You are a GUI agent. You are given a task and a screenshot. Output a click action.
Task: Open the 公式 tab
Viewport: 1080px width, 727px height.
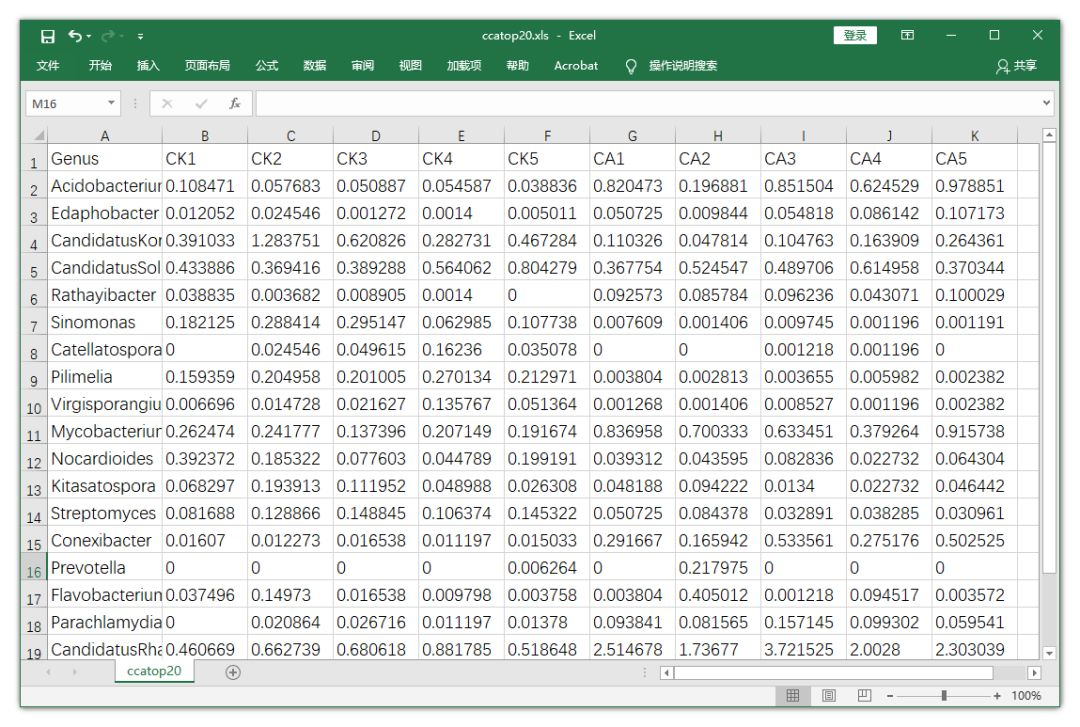(267, 65)
